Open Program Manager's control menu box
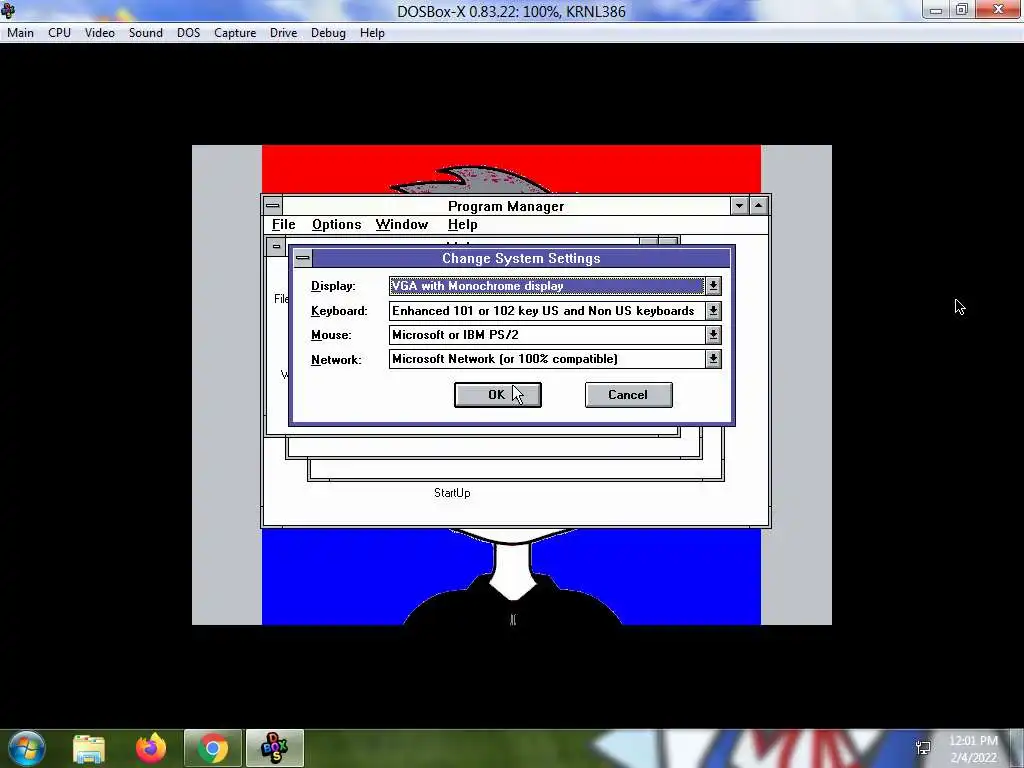 (273, 206)
